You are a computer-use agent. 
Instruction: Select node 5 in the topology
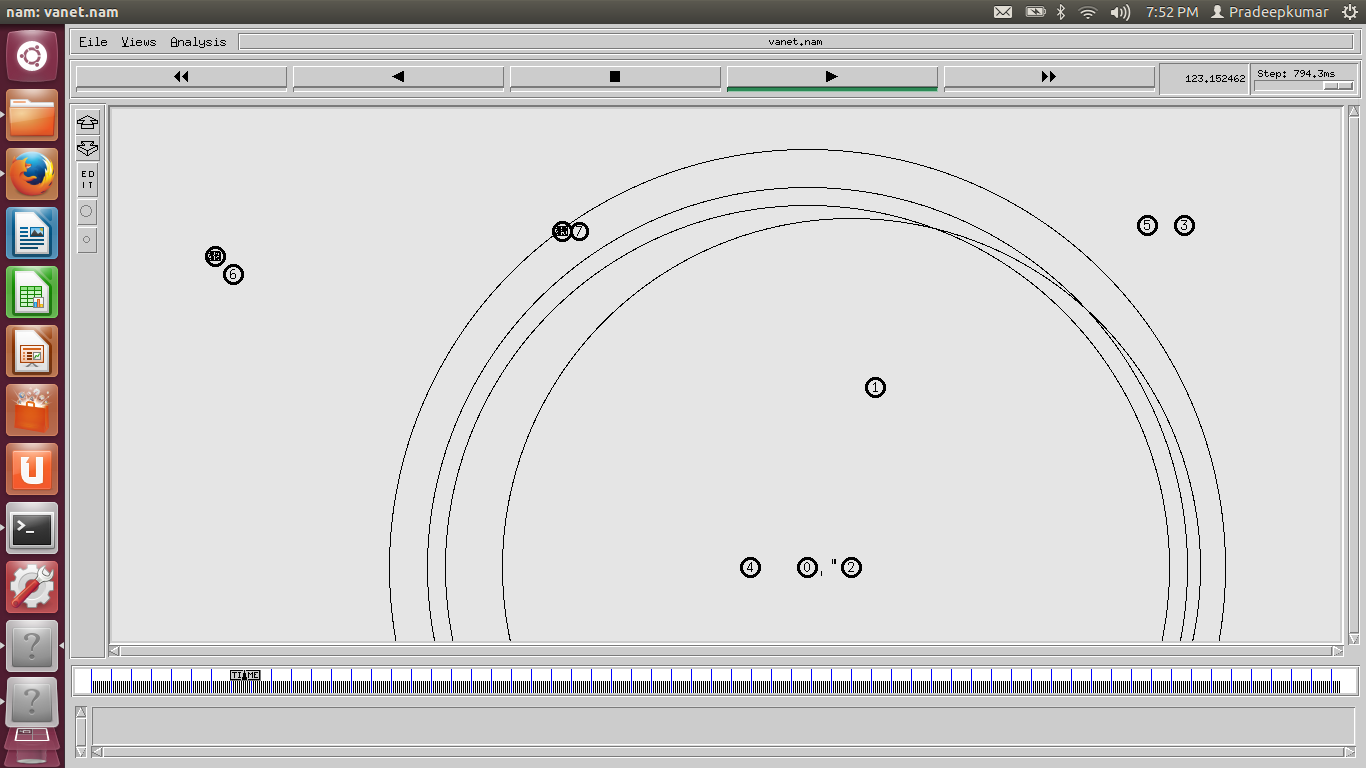pyautogui.click(x=1147, y=225)
